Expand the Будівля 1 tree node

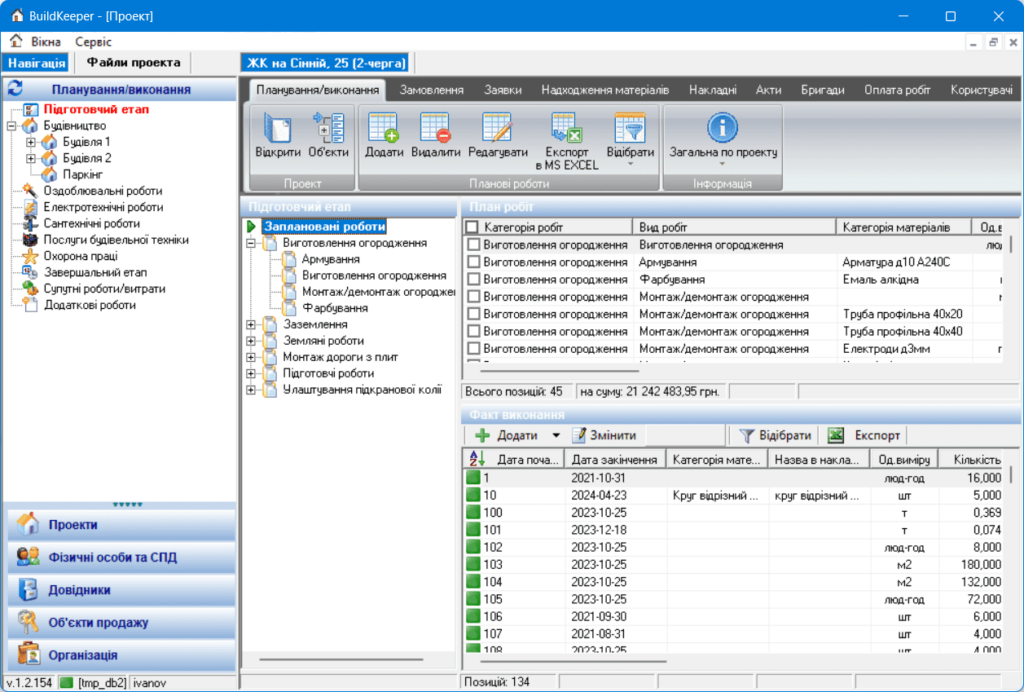[31, 142]
